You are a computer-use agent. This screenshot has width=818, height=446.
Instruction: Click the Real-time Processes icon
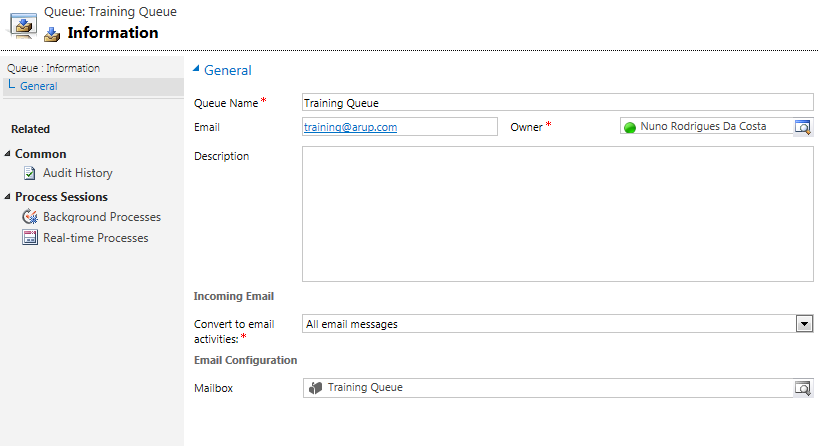(30, 237)
